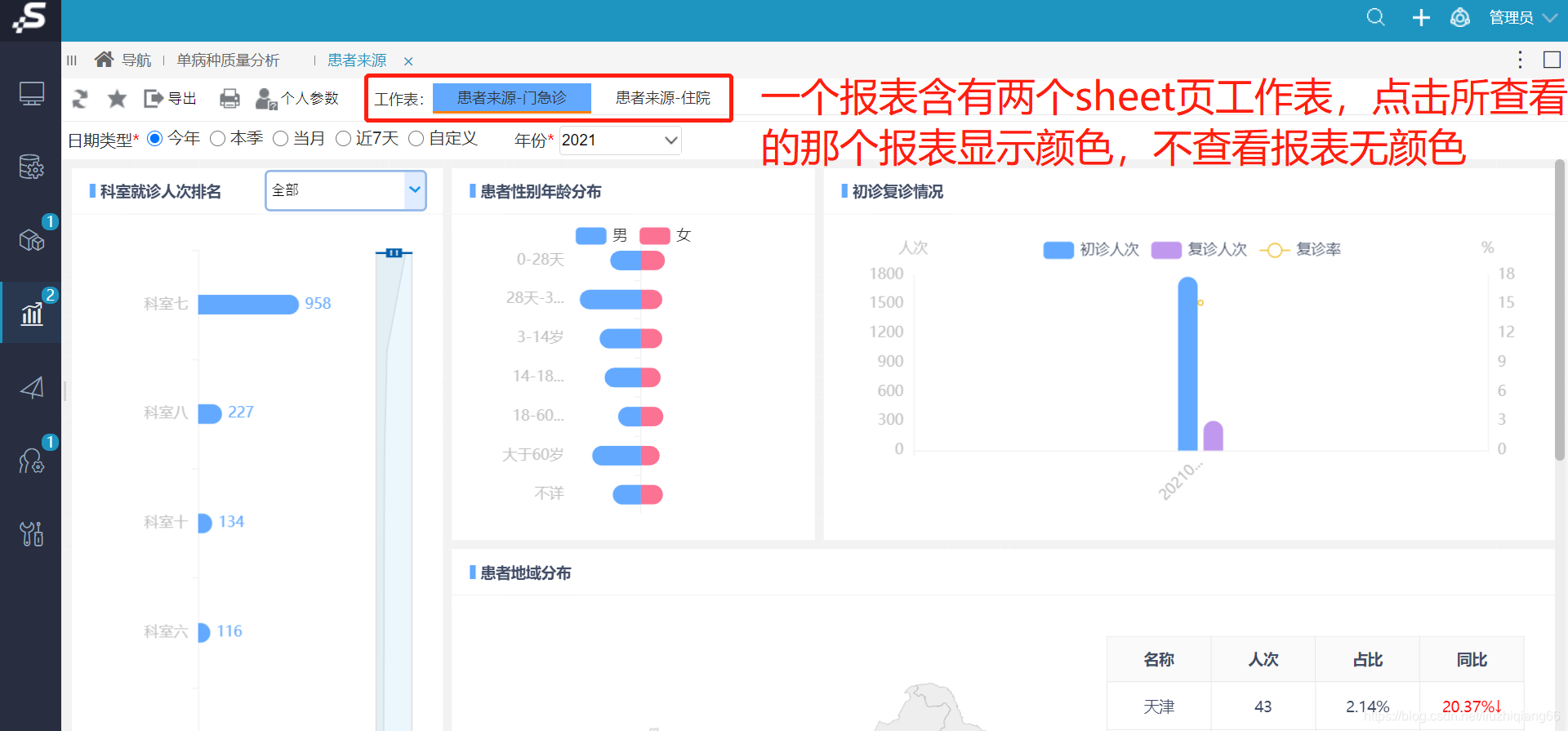This screenshot has width=1568, height=731.
Task: Click the 占比 table column header
Action: pyautogui.click(x=1368, y=659)
